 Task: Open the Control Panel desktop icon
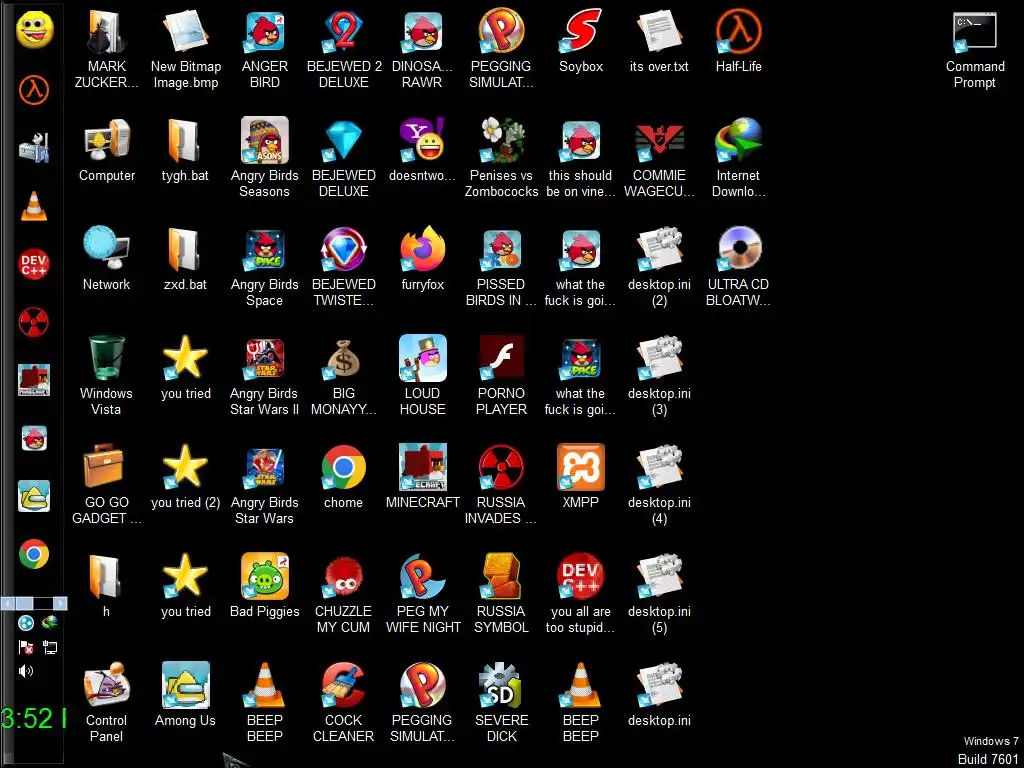coord(106,703)
